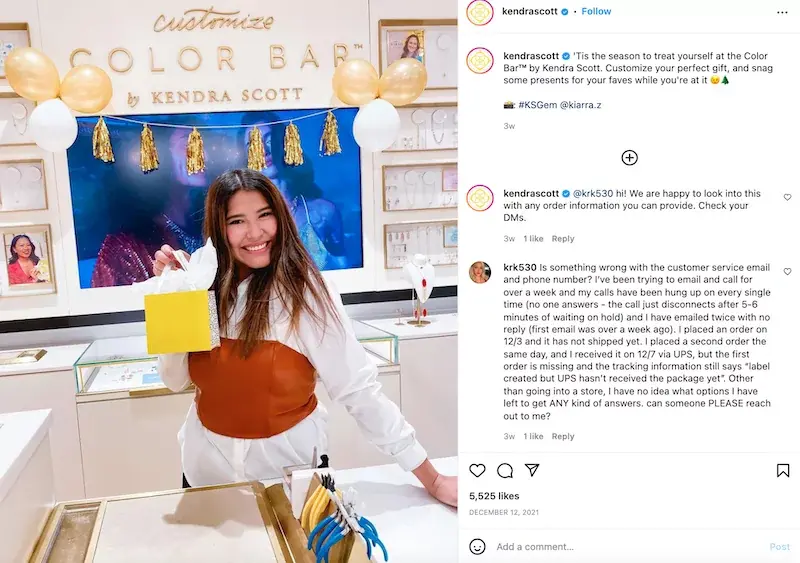
Task: View the 5,525 likes list
Action: pos(494,496)
